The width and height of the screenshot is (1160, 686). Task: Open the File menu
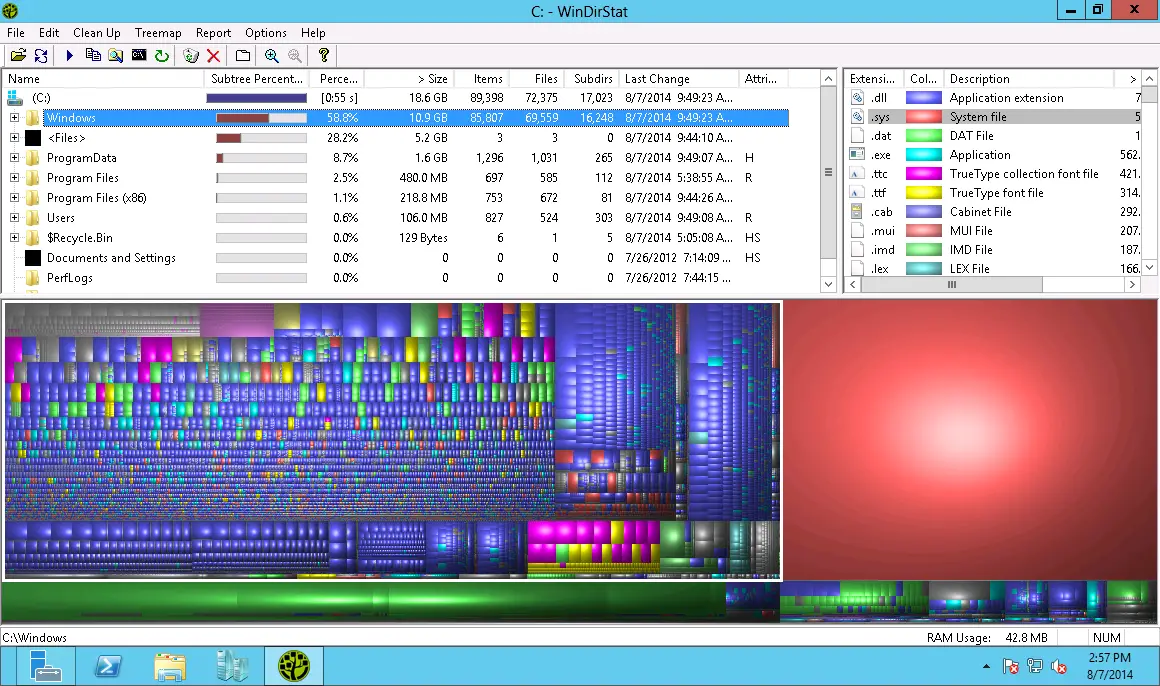click(x=16, y=33)
